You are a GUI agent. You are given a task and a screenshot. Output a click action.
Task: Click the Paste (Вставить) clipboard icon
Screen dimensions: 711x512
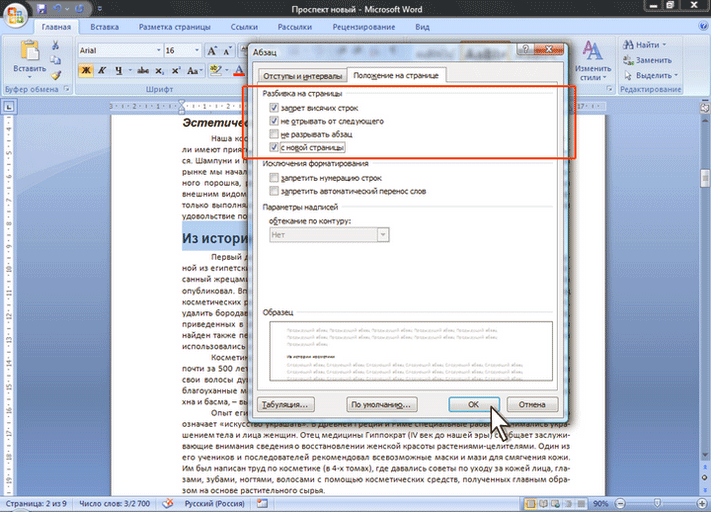(30, 50)
